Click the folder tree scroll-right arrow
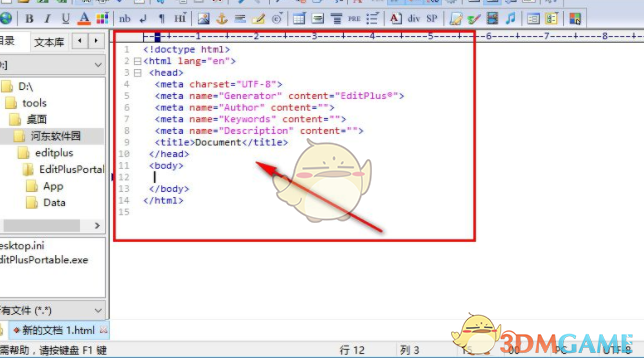644x362 pixels. pyautogui.click(x=97, y=225)
